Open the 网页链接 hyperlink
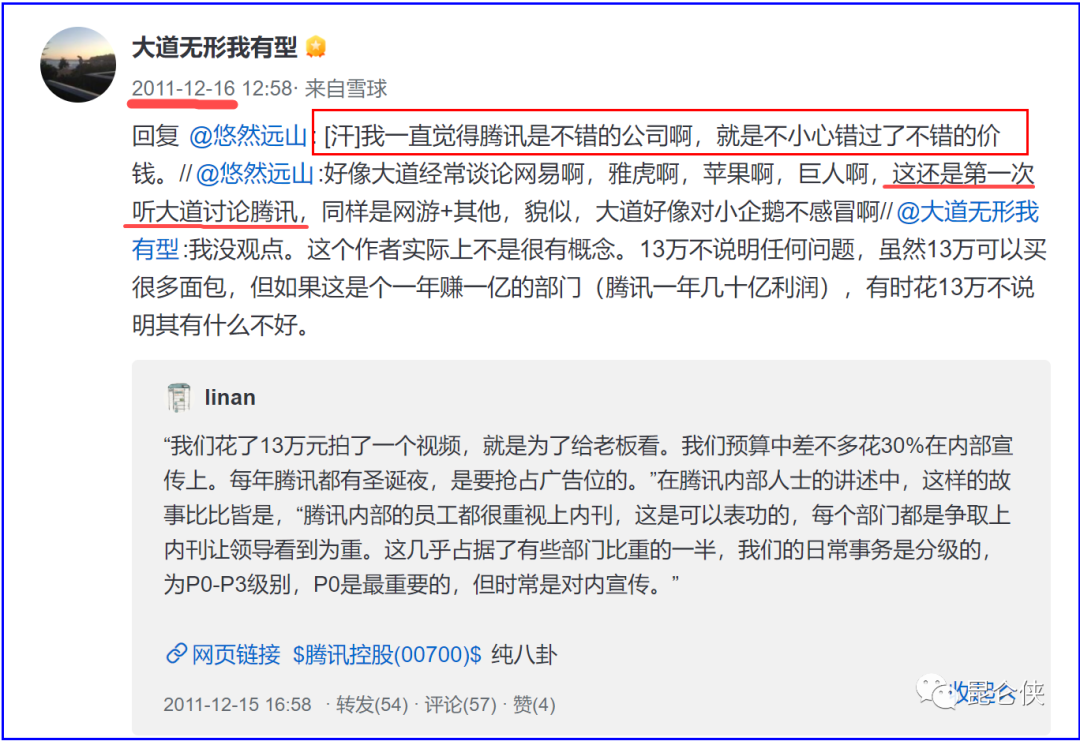 click(x=236, y=654)
